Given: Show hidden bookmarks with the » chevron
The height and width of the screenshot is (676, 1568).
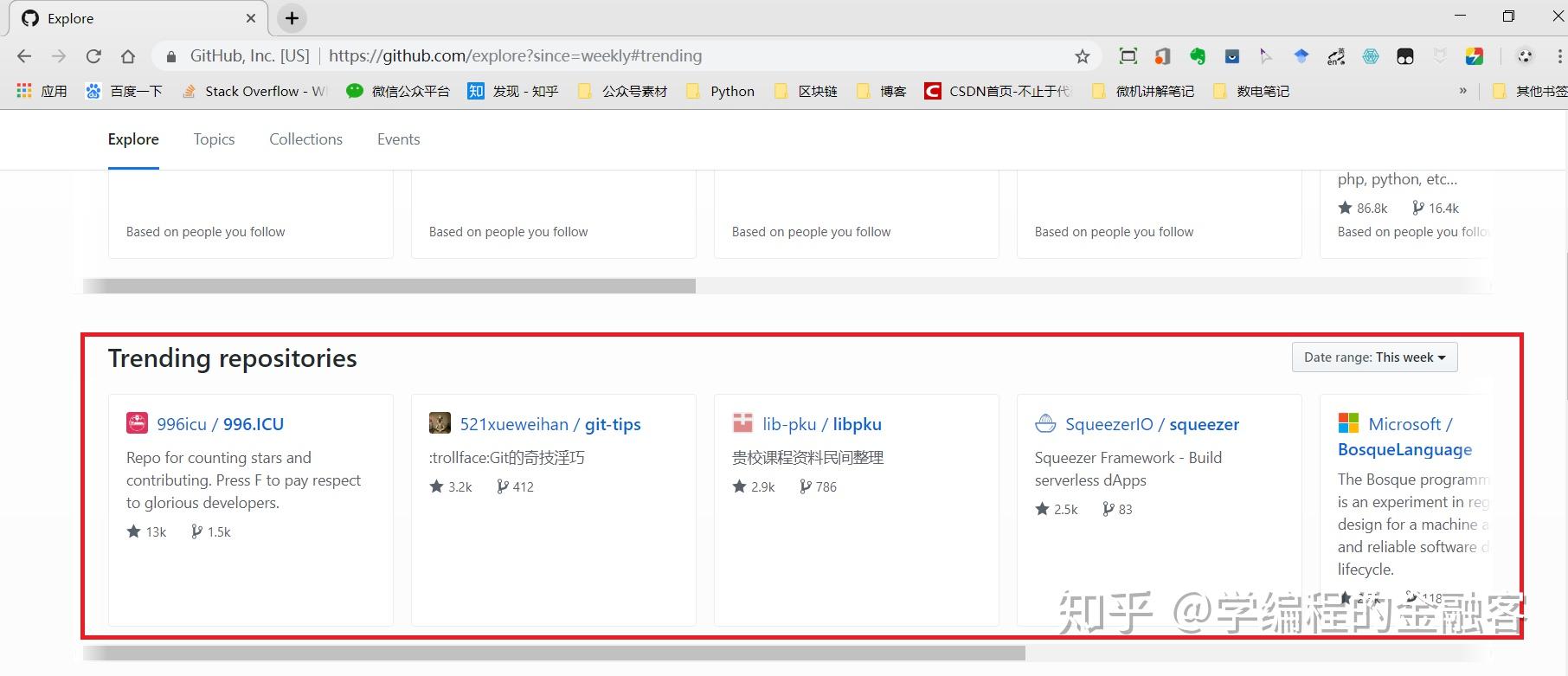Looking at the screenshot, I should (1463, 91).
